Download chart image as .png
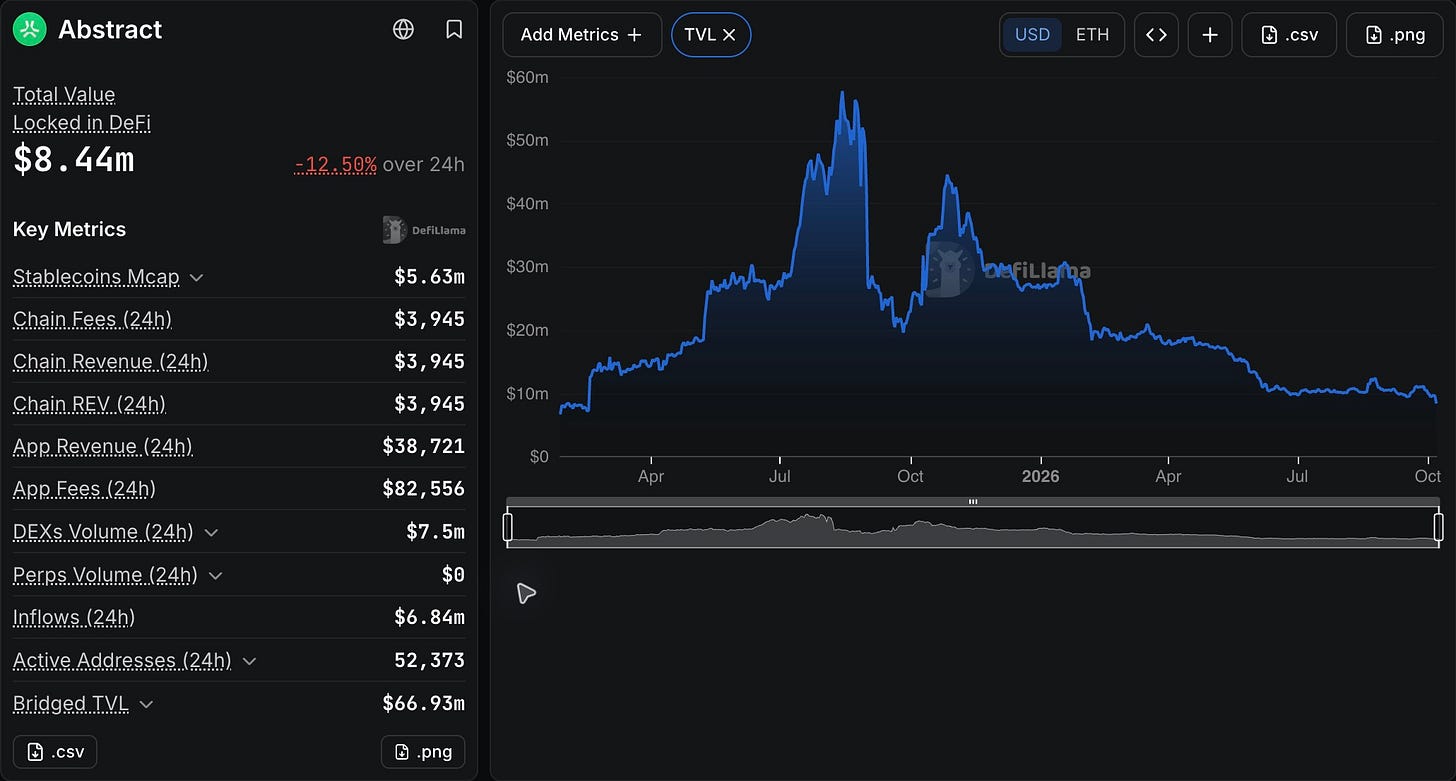Viewport: 1456px width, 781px height. pyautogui.click(x=1394, y=35)
